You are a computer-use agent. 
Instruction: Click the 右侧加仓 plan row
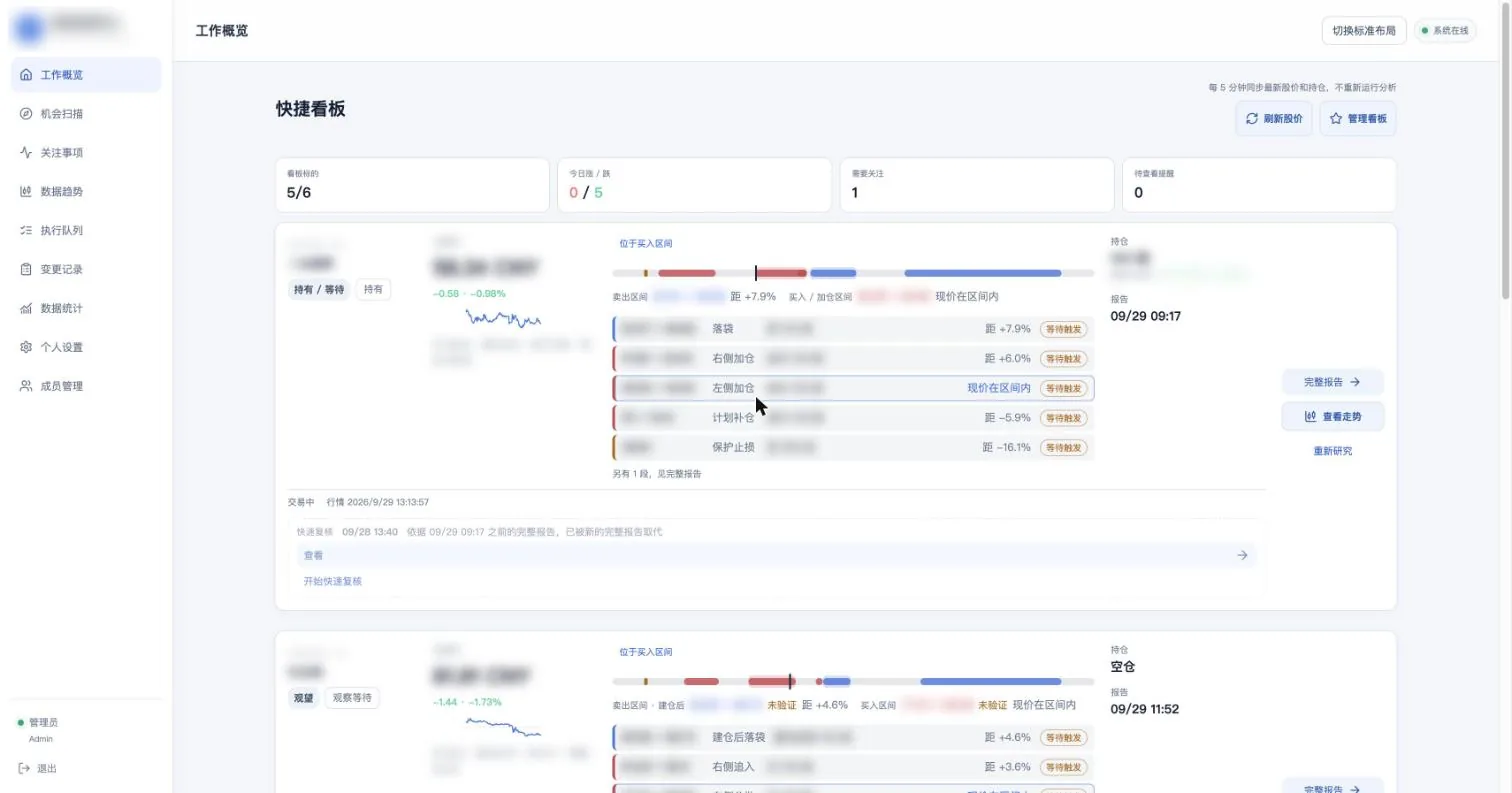853,358
